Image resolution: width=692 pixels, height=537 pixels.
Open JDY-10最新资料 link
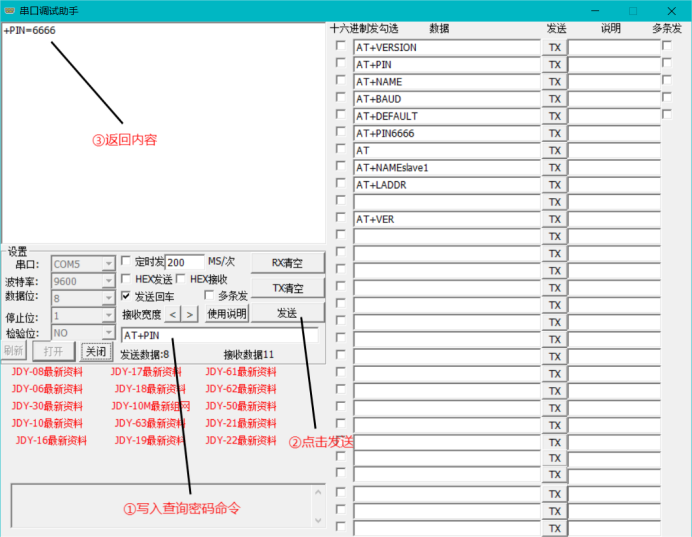[x=47, y=424]
